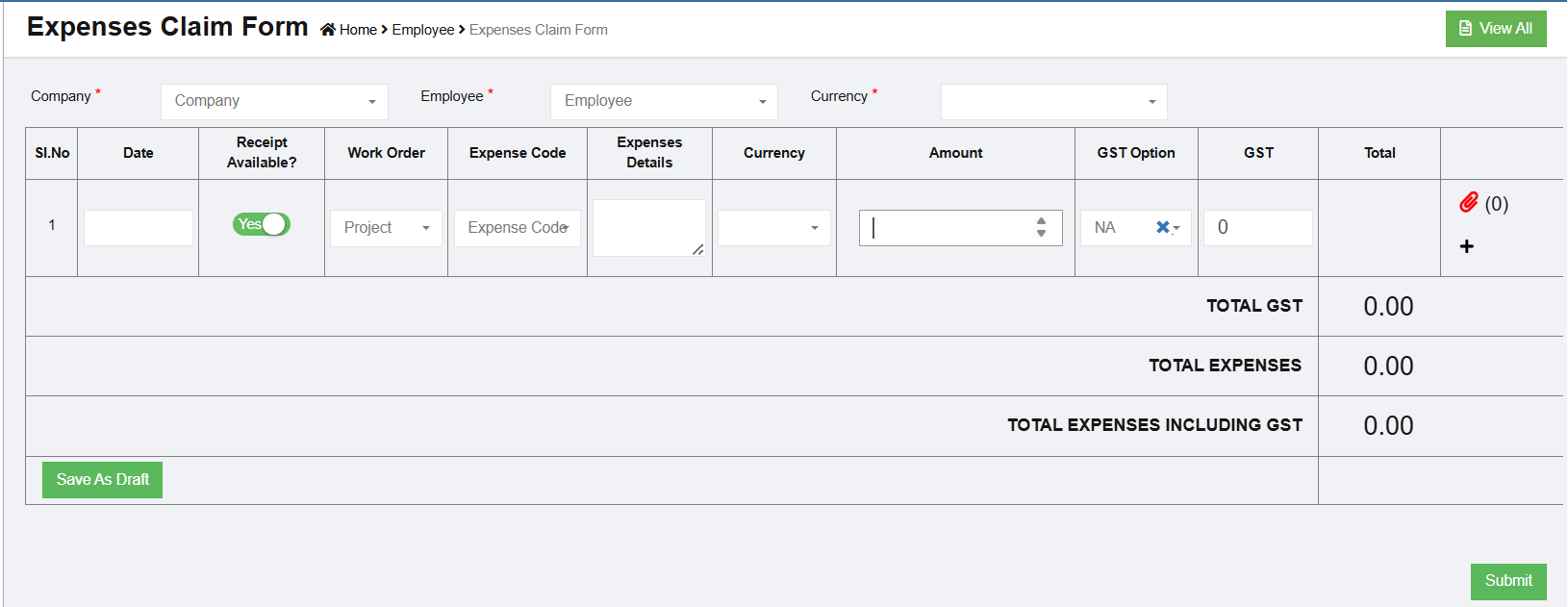The height and width of the screenshot is (607, 1568).
Task: Click the Expenses Details text area
Action: click(649, 228)
